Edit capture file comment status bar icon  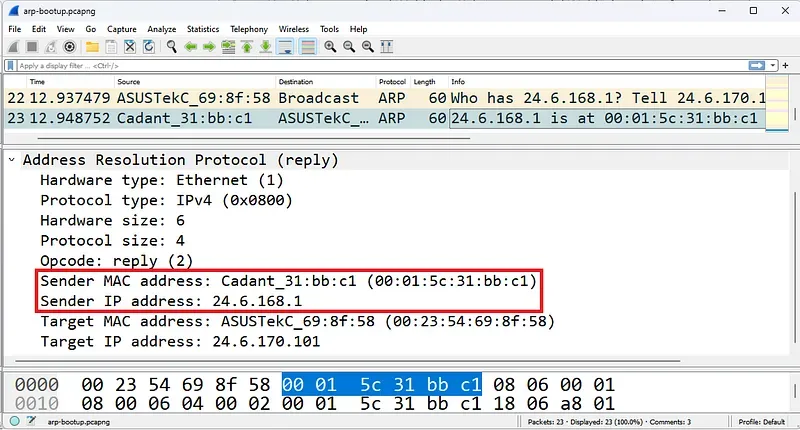pyautogui.click(x=32, y=421)
